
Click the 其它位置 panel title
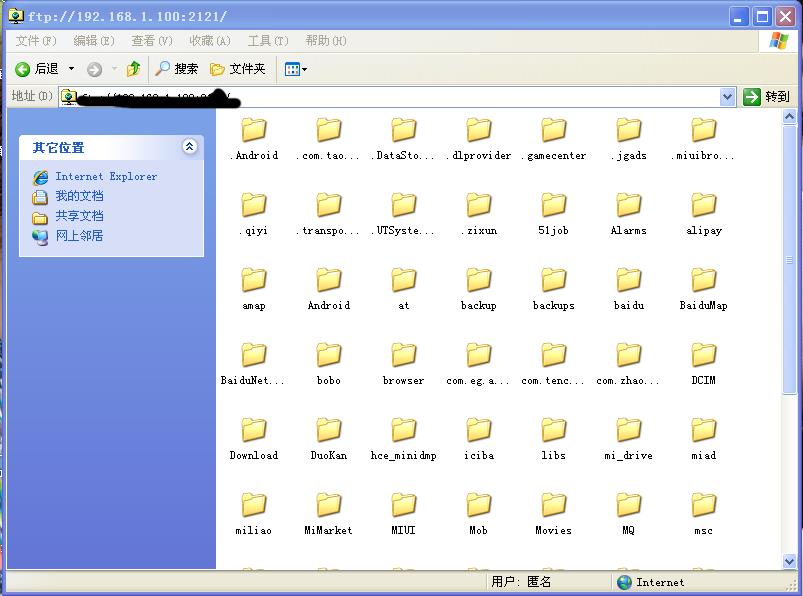[x=58, y=148]
